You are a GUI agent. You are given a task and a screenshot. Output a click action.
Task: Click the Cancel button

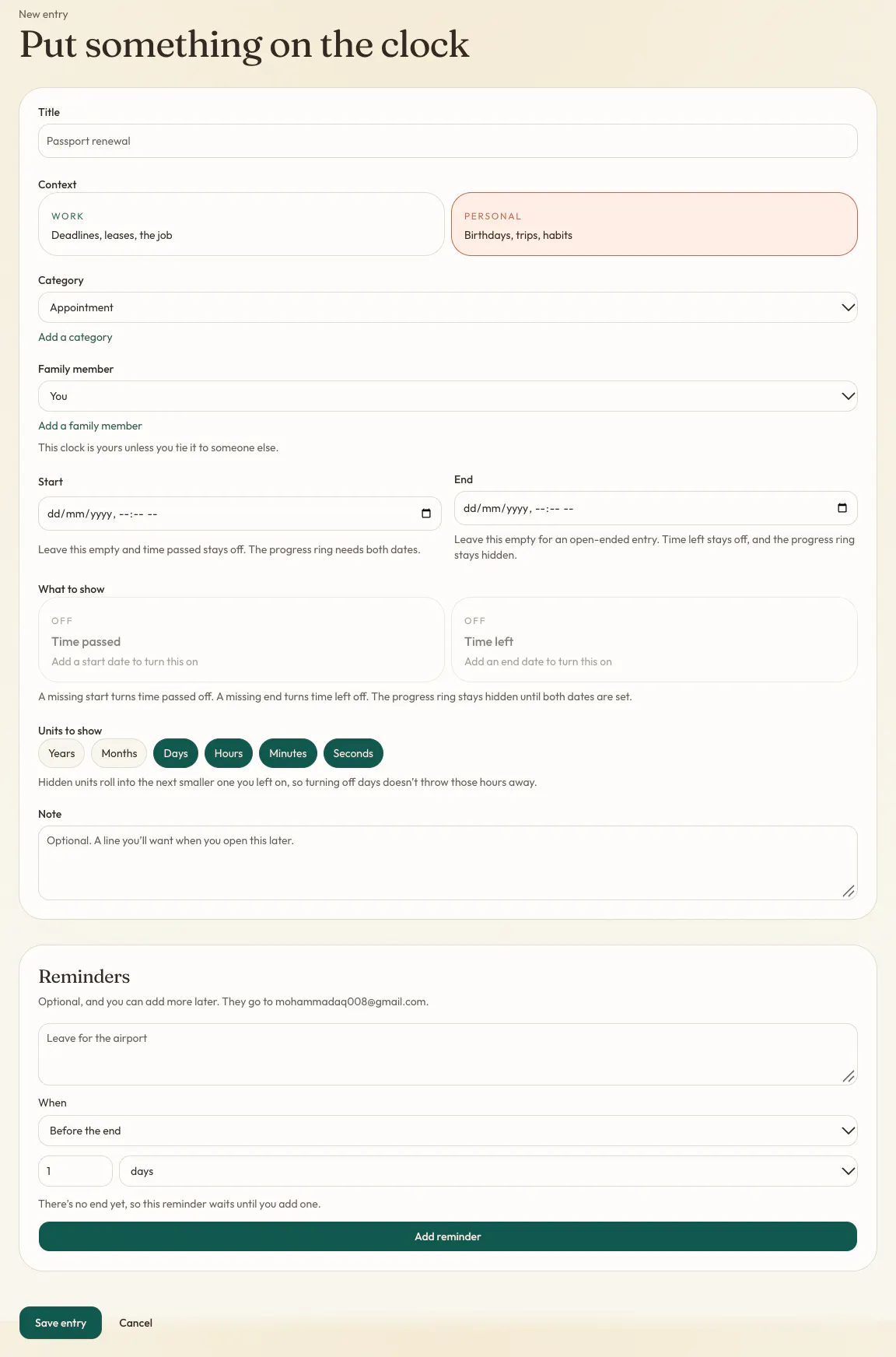(x=135, y=1323)
